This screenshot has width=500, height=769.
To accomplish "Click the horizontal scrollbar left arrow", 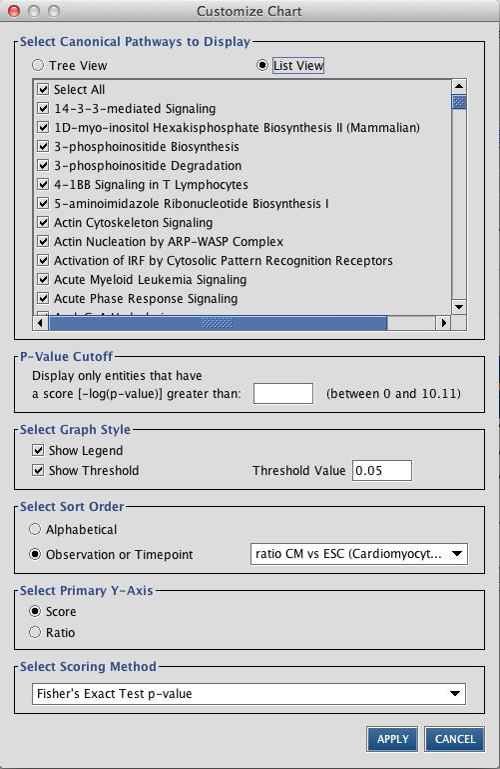I will pyautogui.click(x=41, y=323).
